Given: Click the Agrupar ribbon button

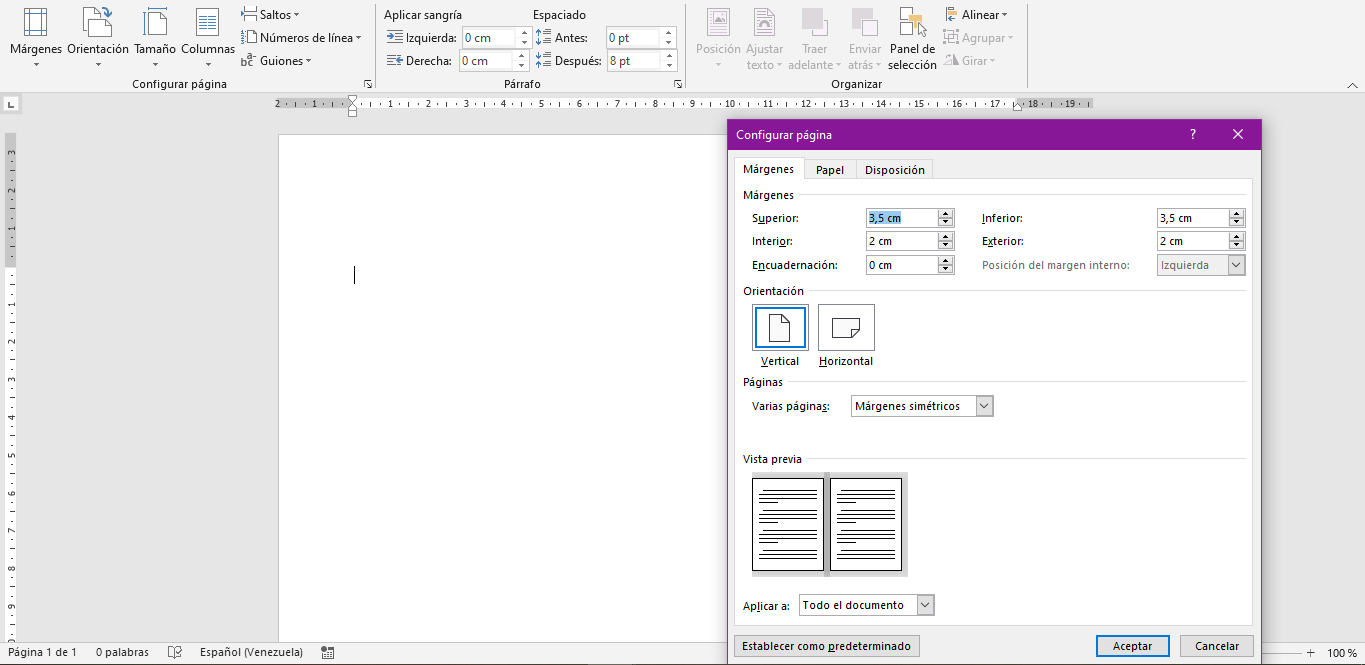Looking at the screenshot, I should click(979, 38).
